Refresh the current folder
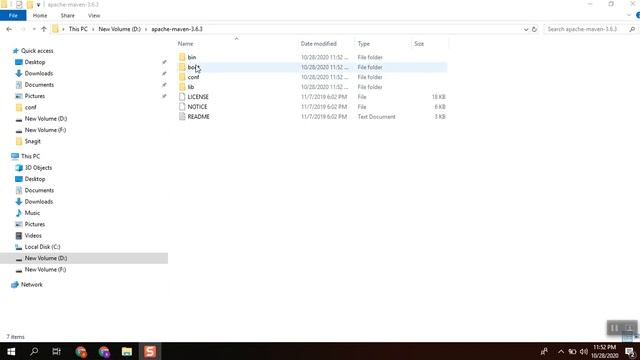The width and height of the screenshot is (640, 360). (534, 29)
